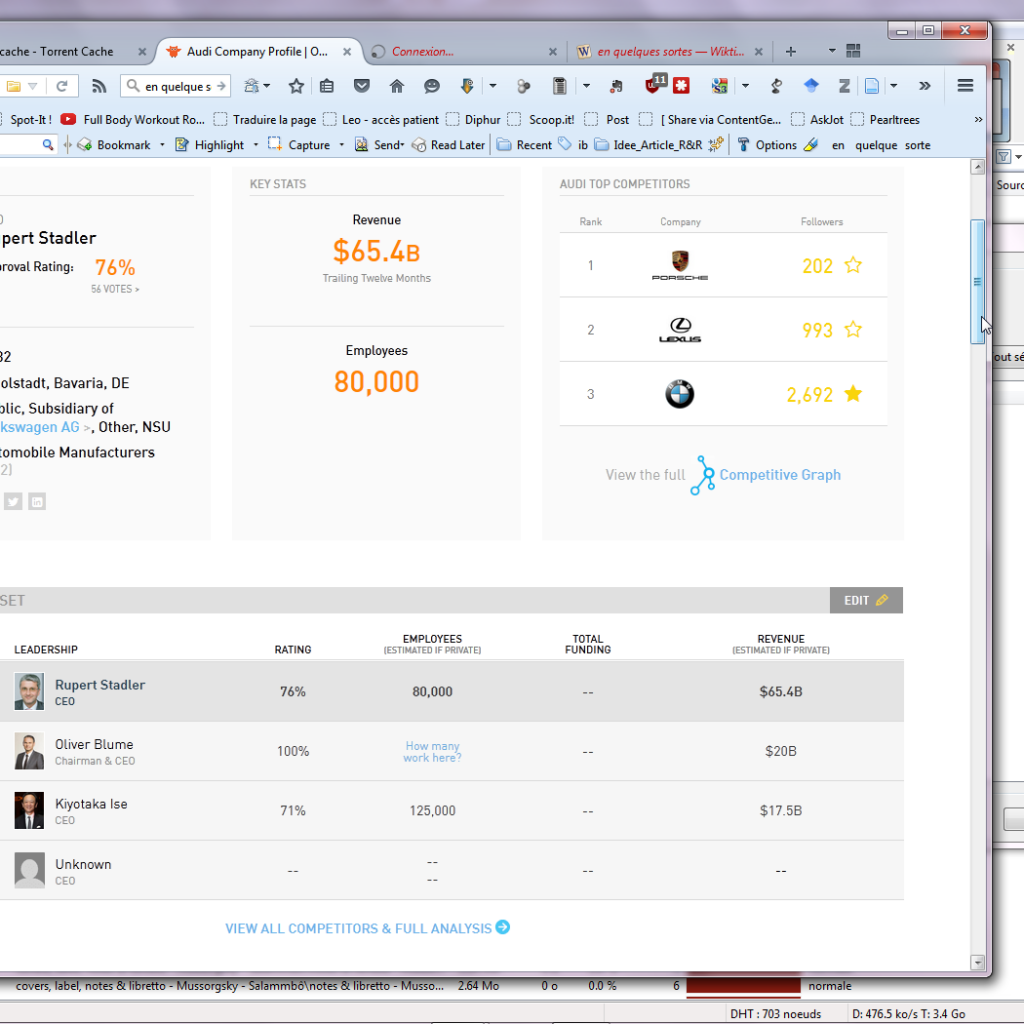Open the history dropdown beside the folder icon
Screen dimensions: 1024x1024
33,86
